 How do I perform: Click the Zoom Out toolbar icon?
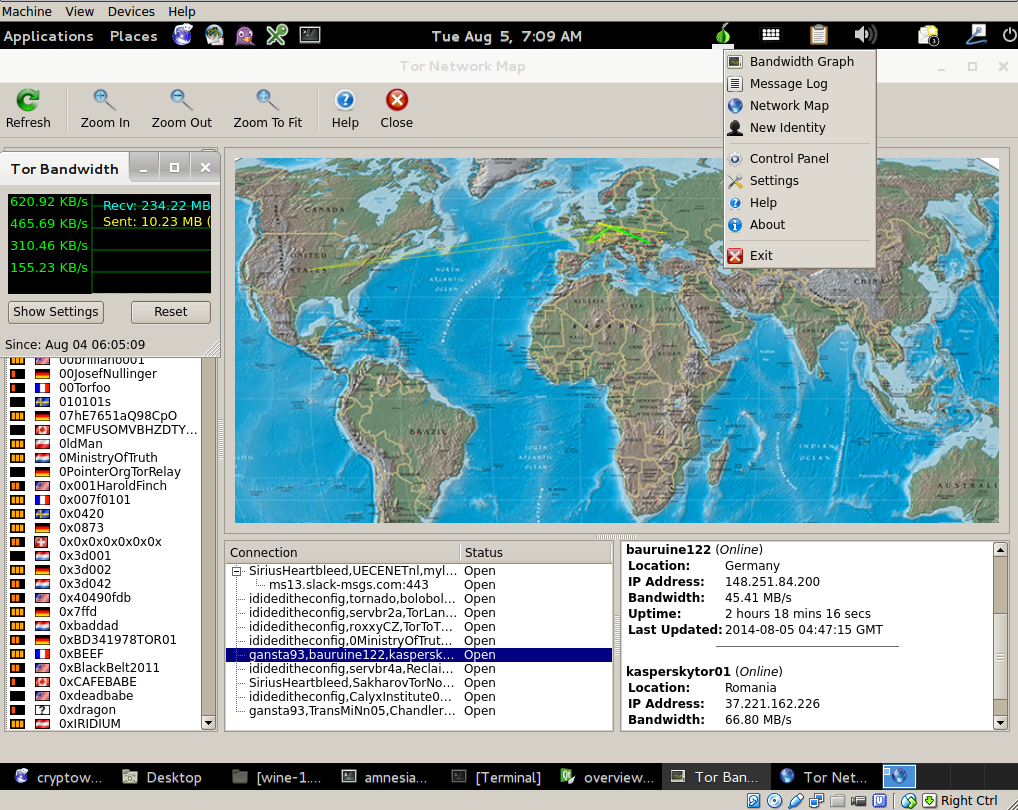pyautogui.click(x=181, y=100)
